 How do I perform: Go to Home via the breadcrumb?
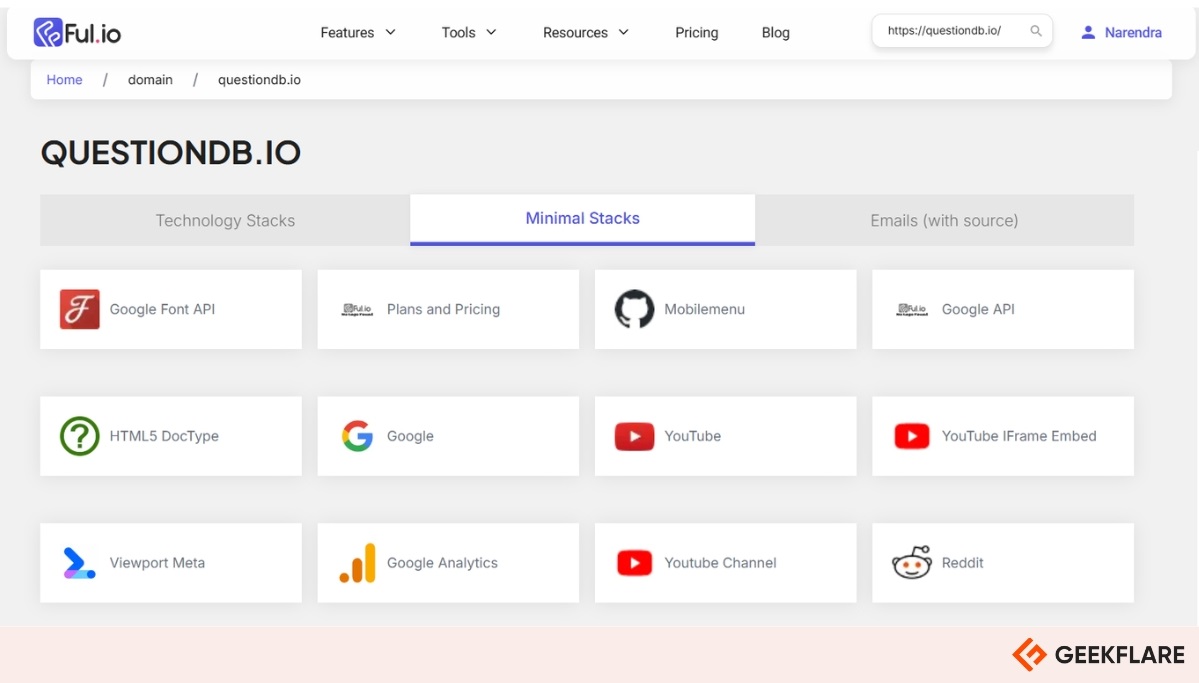point(64,80)
